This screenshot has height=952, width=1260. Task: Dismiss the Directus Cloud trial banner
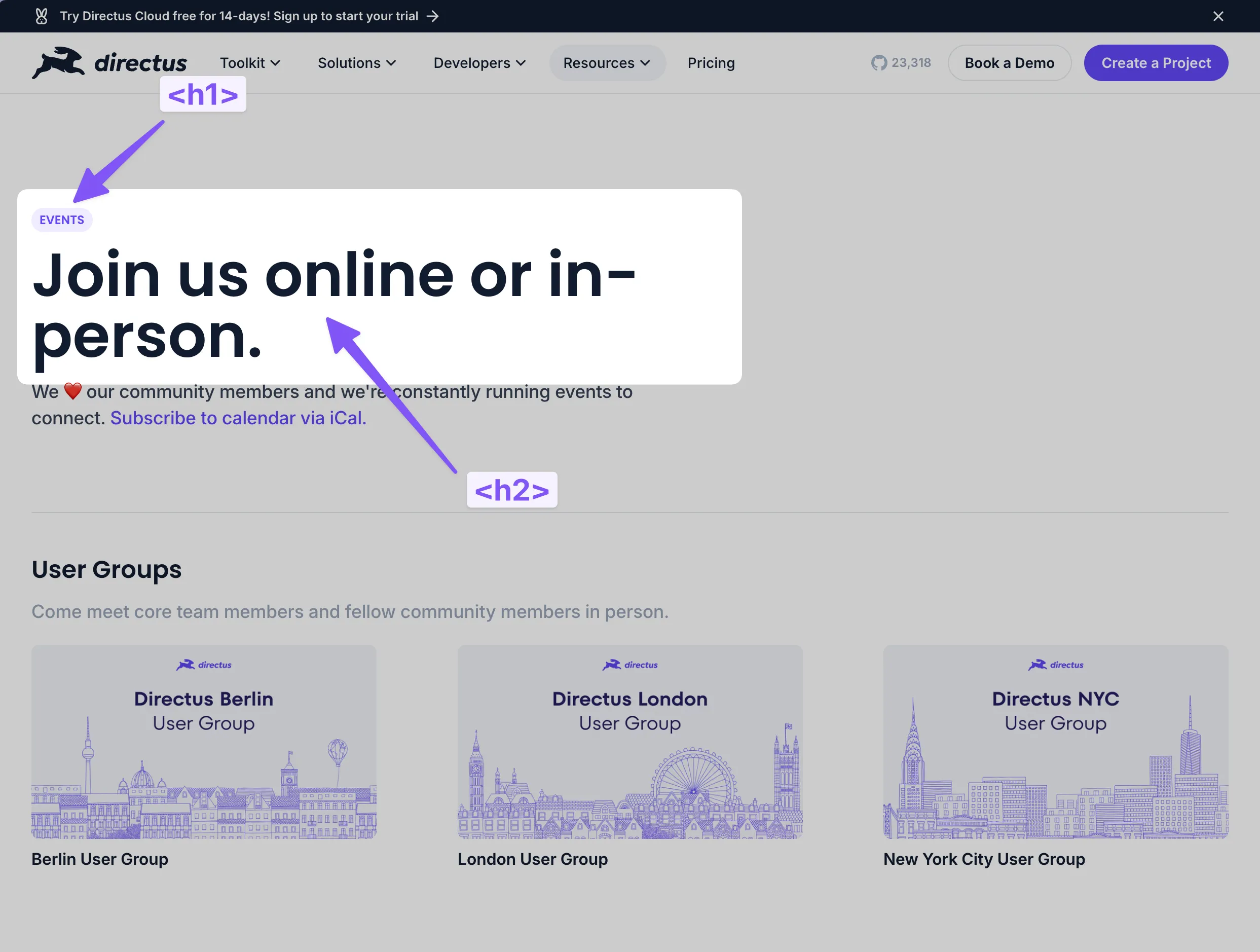point(1218,16)
